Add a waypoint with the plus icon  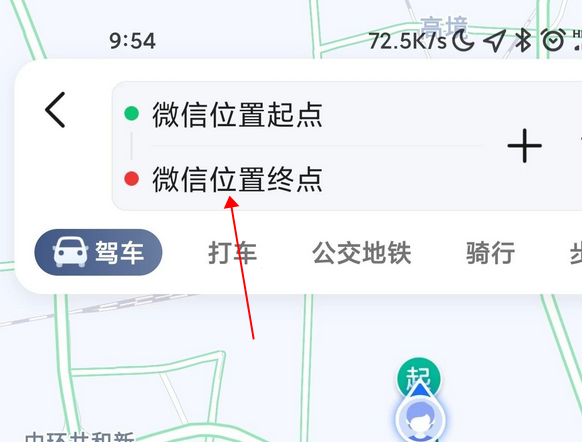coord(524,145)
